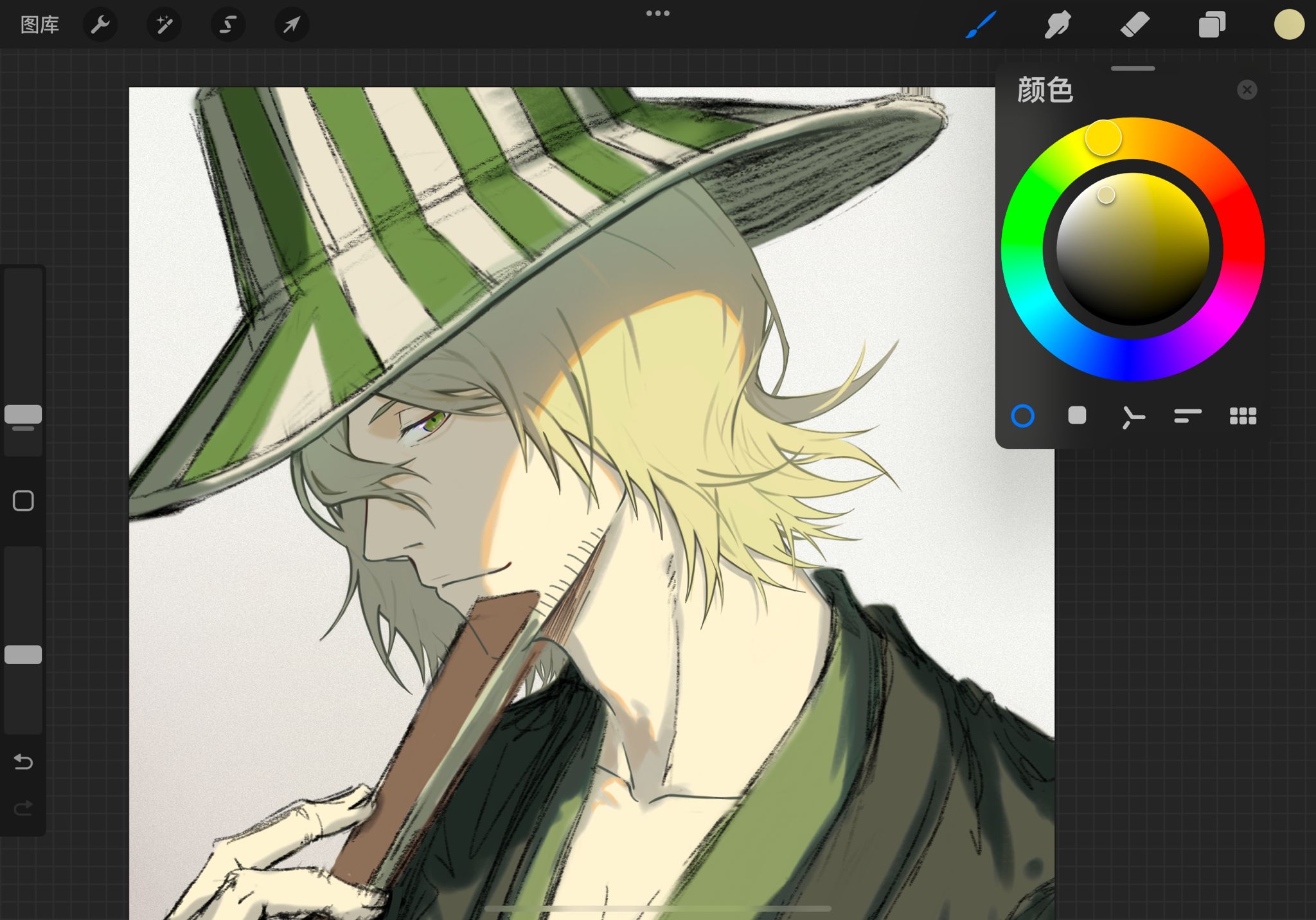Click the undo arrow

23,762
